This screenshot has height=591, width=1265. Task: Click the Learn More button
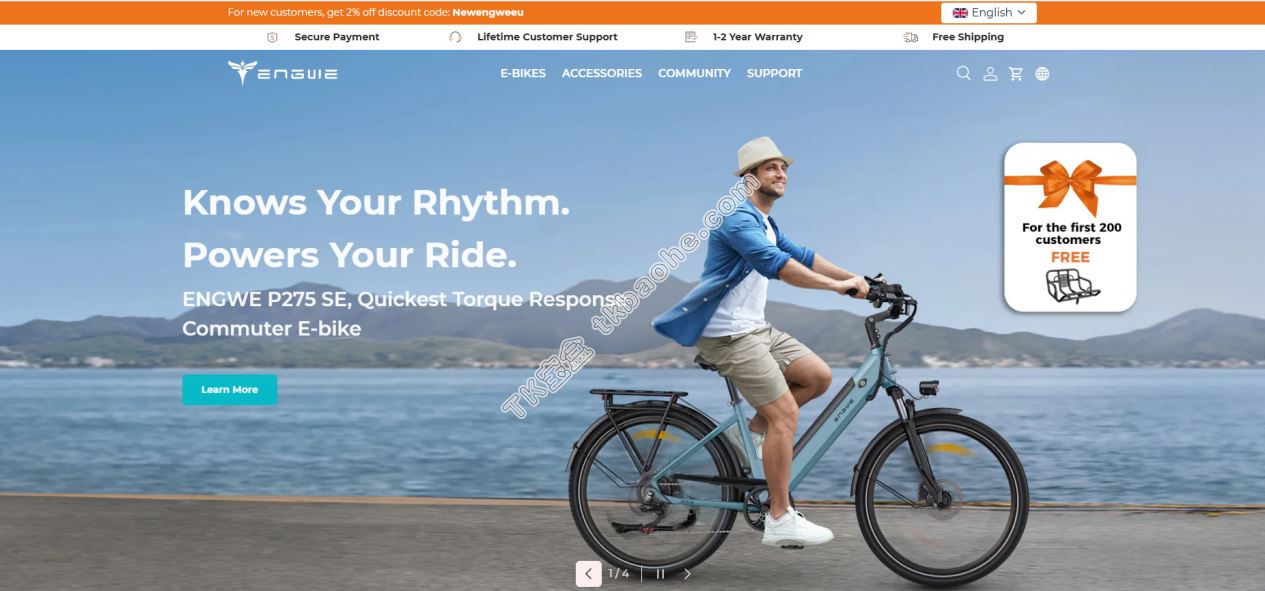click(229, 389)
